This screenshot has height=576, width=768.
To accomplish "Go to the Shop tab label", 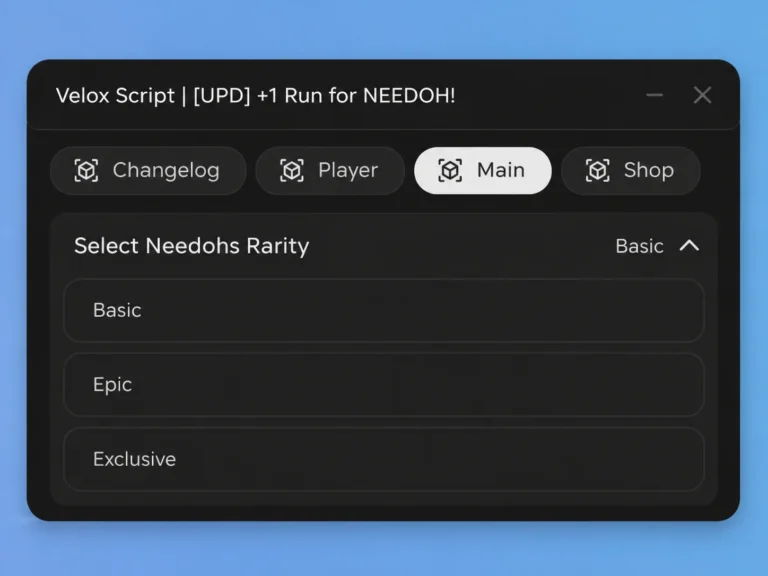I will coord(648,171).
